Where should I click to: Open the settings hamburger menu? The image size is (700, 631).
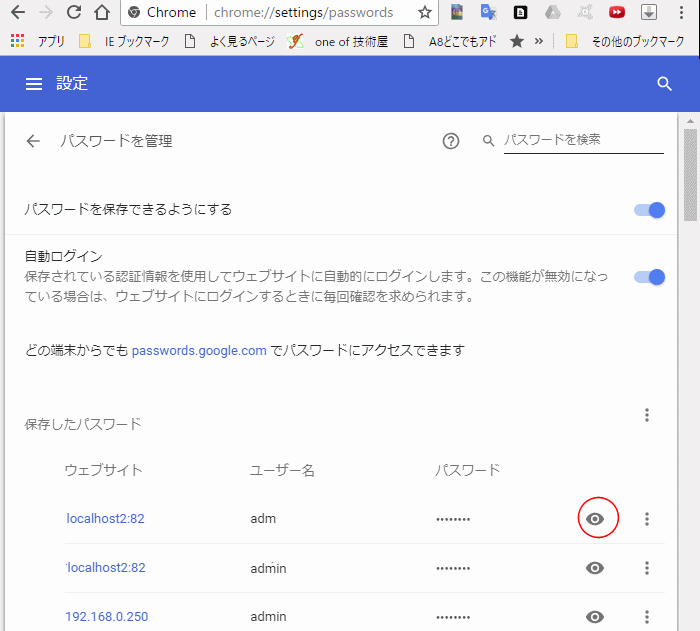tap(34, 84)
